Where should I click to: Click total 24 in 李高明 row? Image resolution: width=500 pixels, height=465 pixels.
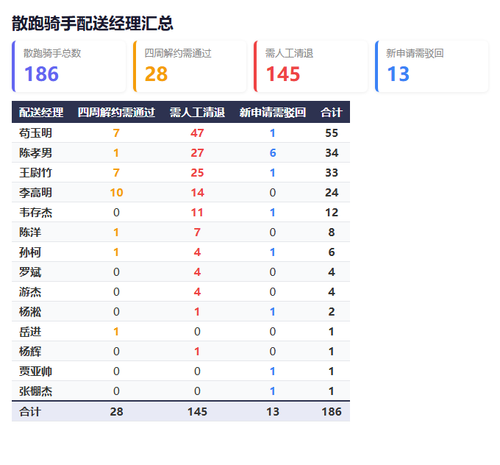click(332, 193)
